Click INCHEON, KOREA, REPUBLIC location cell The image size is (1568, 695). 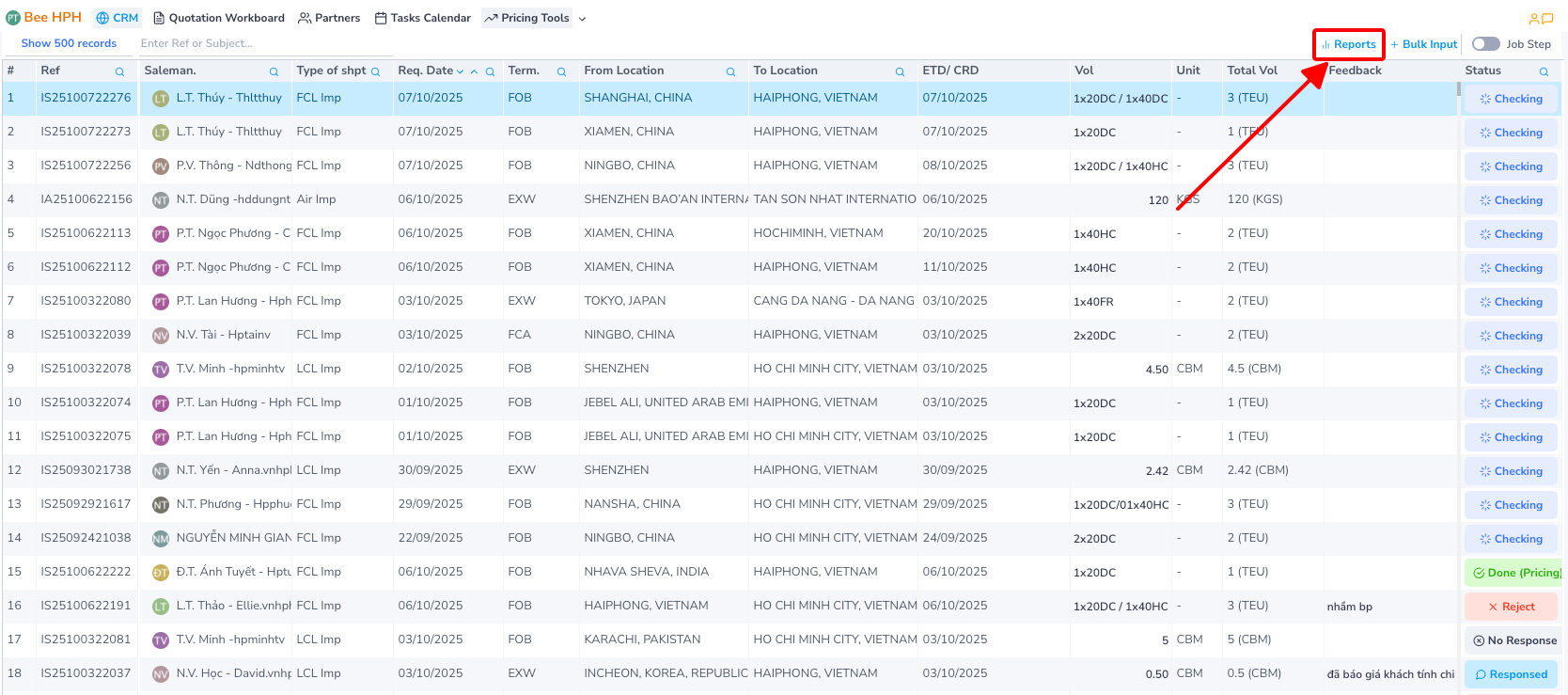[x=666, y=673]
